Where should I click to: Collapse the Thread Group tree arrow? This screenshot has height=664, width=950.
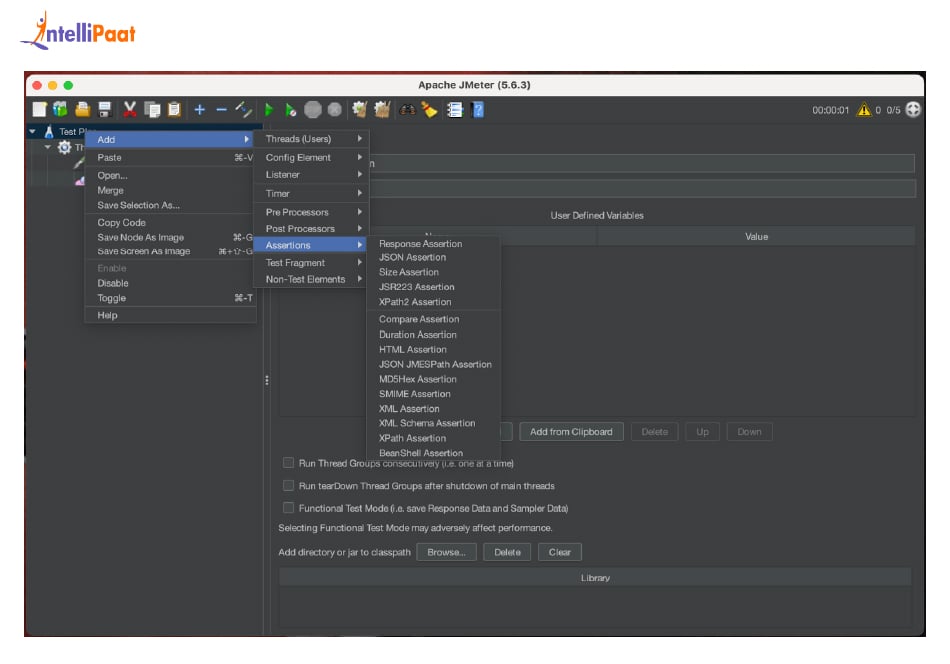tap(48, 147)
